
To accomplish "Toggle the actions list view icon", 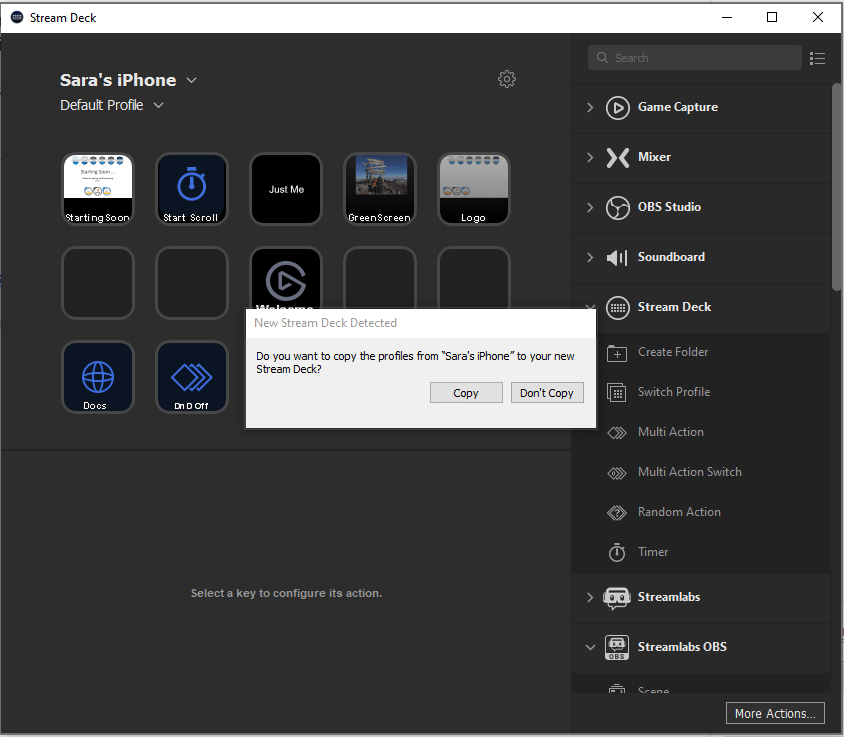I will point(818,58).
